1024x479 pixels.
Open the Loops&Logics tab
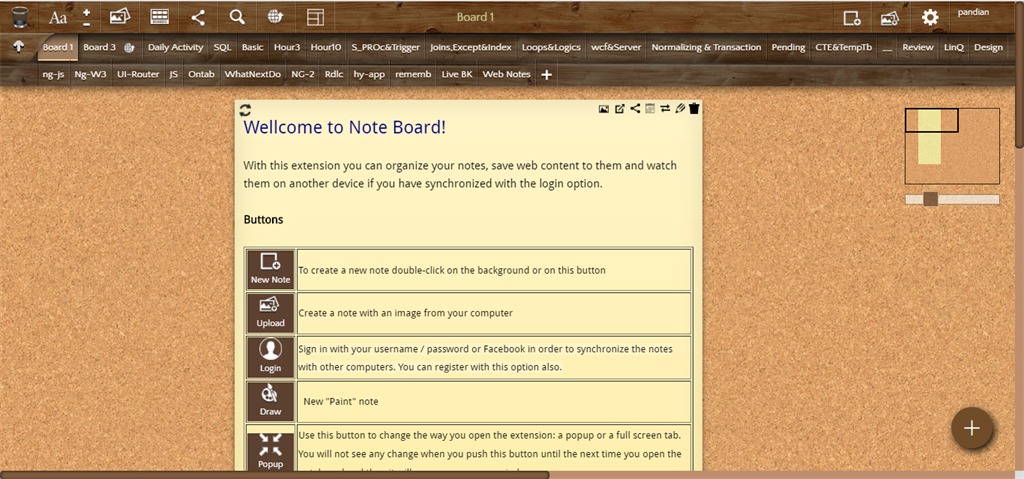tap(551, 47)
